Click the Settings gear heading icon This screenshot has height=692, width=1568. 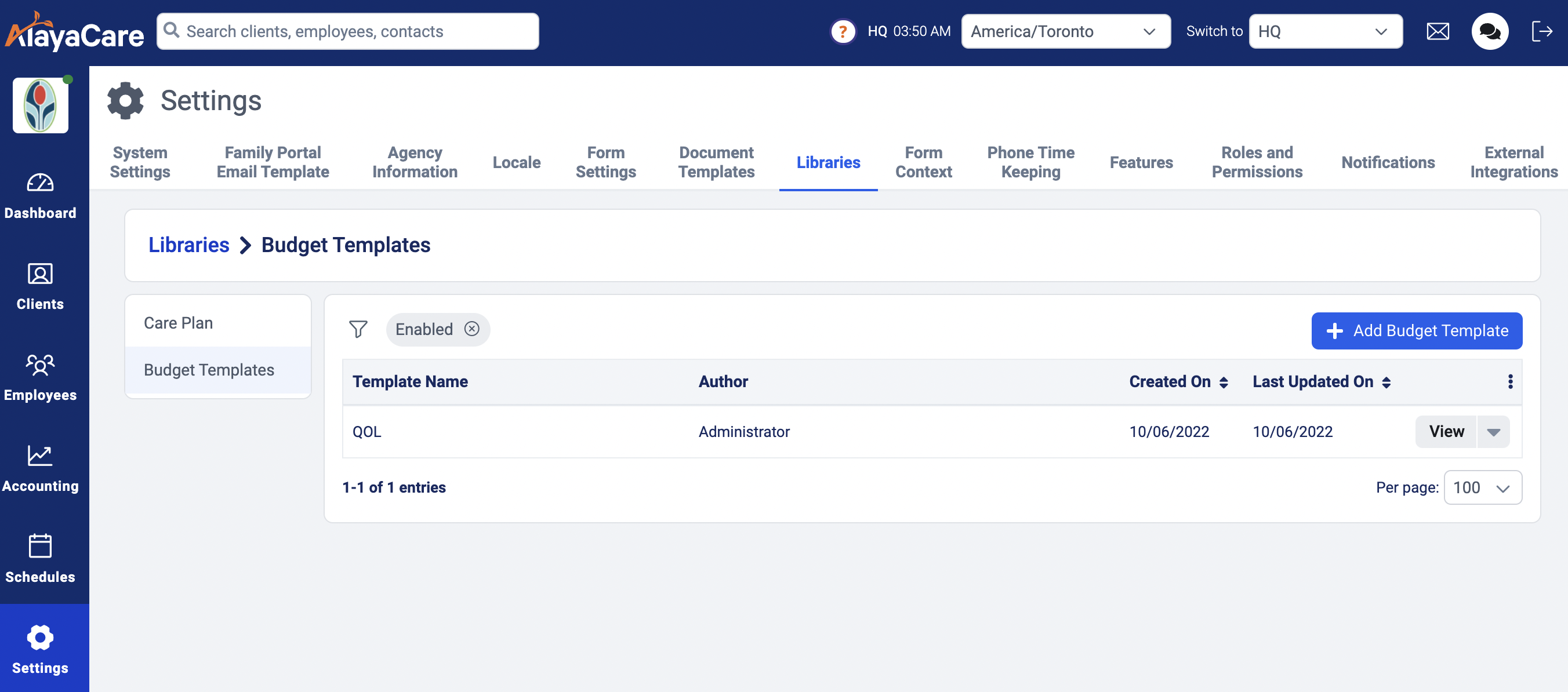pos(125,100)
